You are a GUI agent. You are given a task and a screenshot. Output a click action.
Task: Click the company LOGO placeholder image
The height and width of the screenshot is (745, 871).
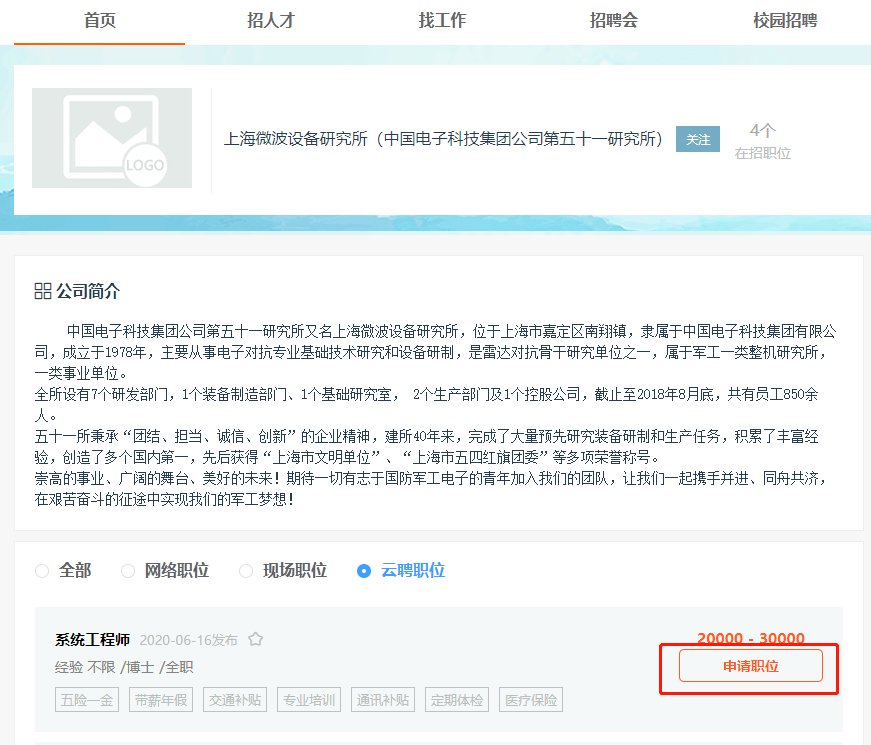coord(112,138)
